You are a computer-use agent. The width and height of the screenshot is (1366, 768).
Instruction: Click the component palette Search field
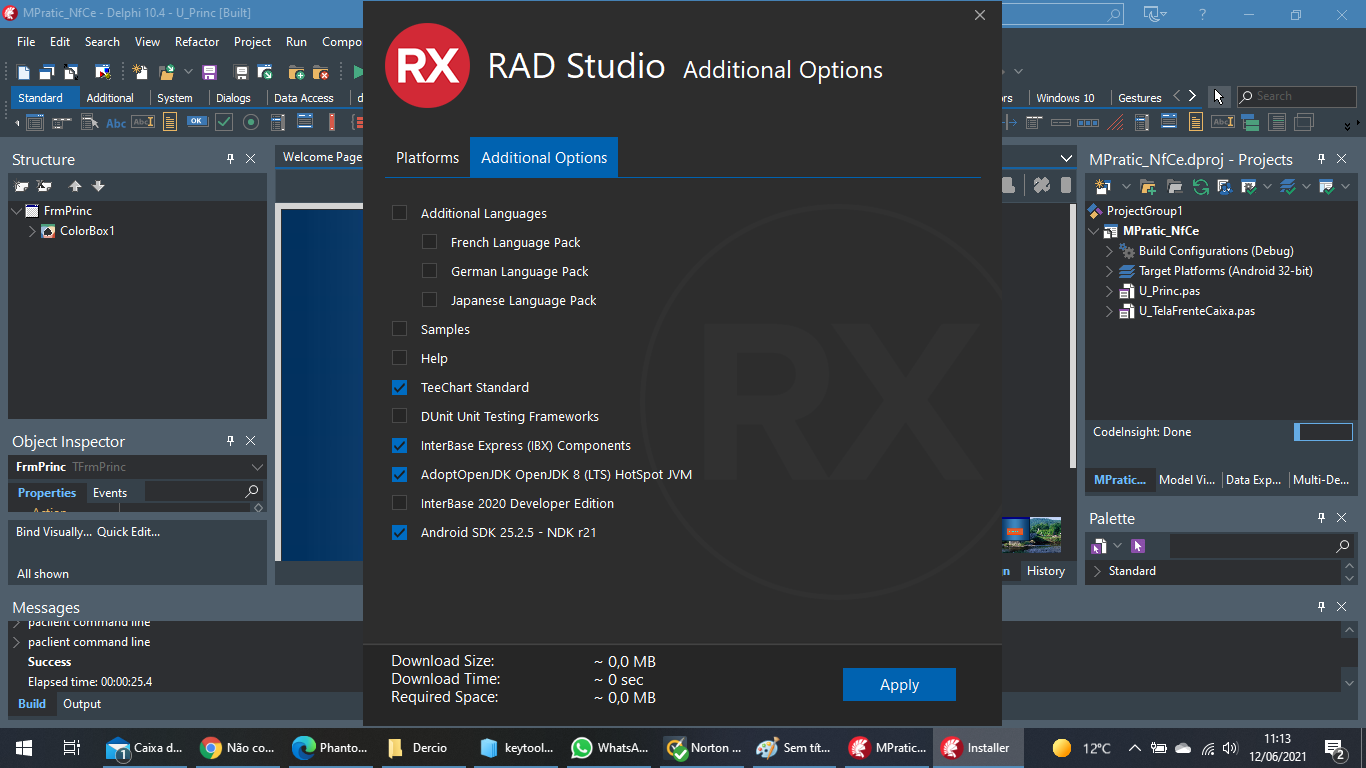pyautogui.click(x=1296, y=96)
